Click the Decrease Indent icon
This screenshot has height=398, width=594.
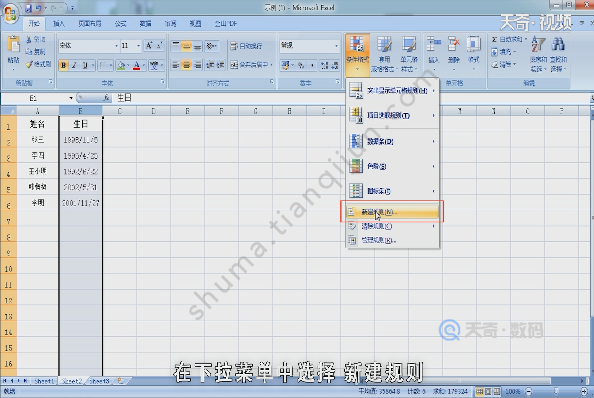tap(210, 65)
